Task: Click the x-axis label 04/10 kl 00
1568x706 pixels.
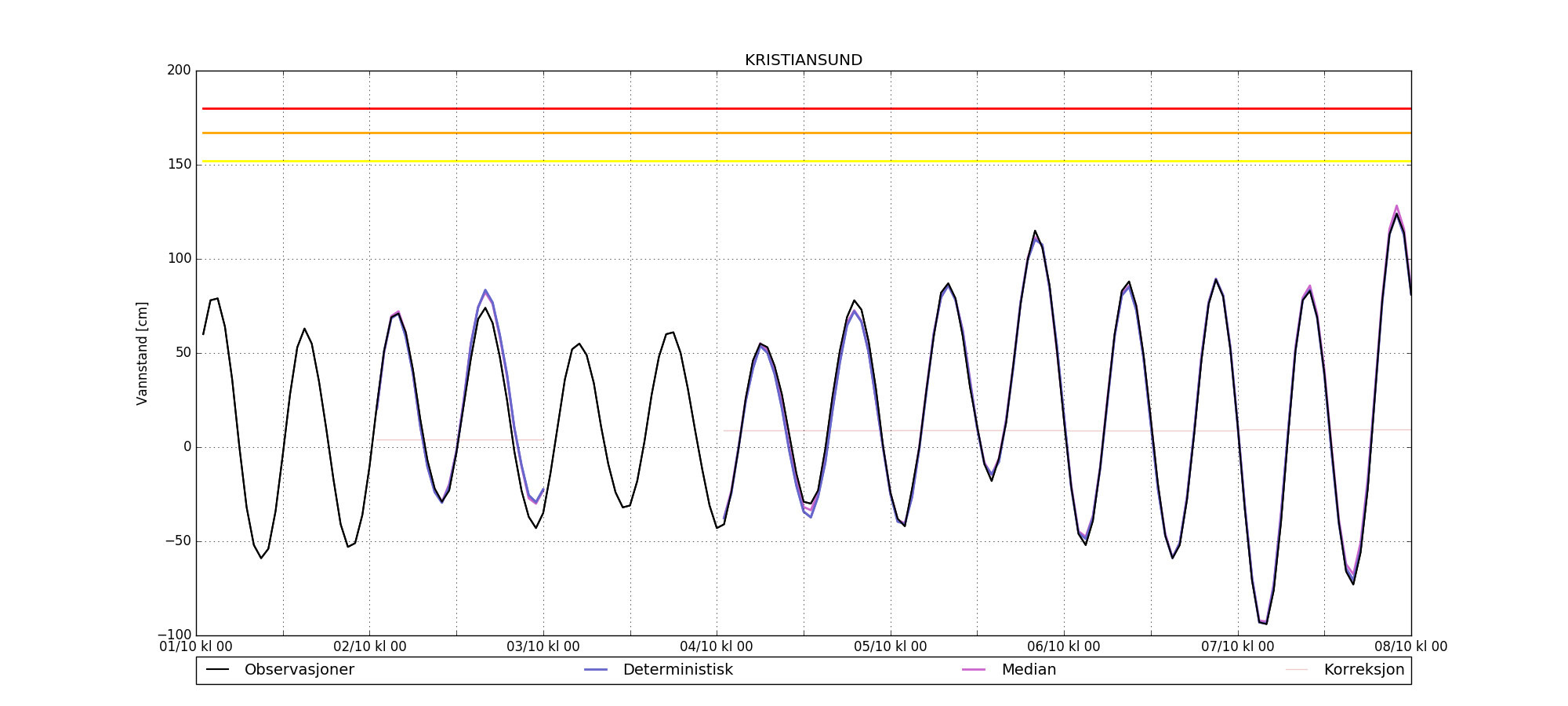Action: click(x=717, y=647)
